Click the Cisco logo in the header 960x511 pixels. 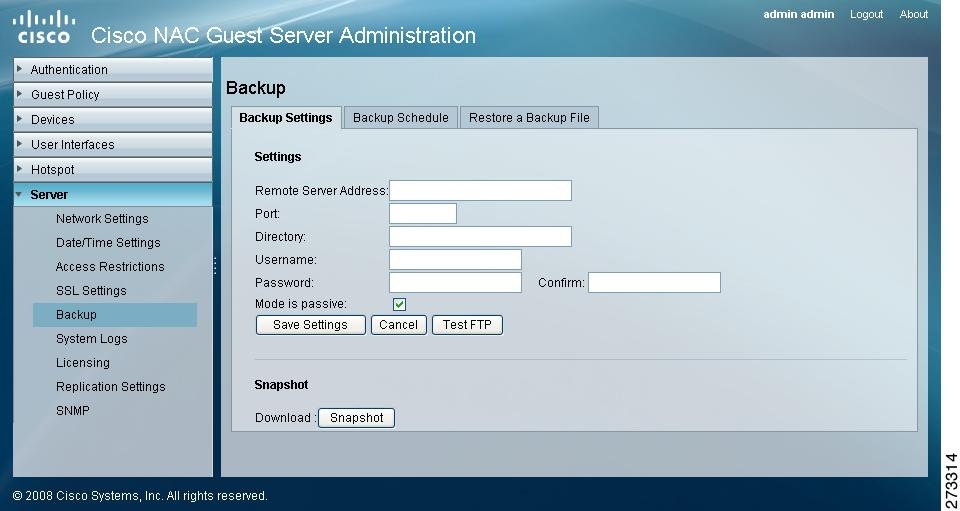click(45, 27)
